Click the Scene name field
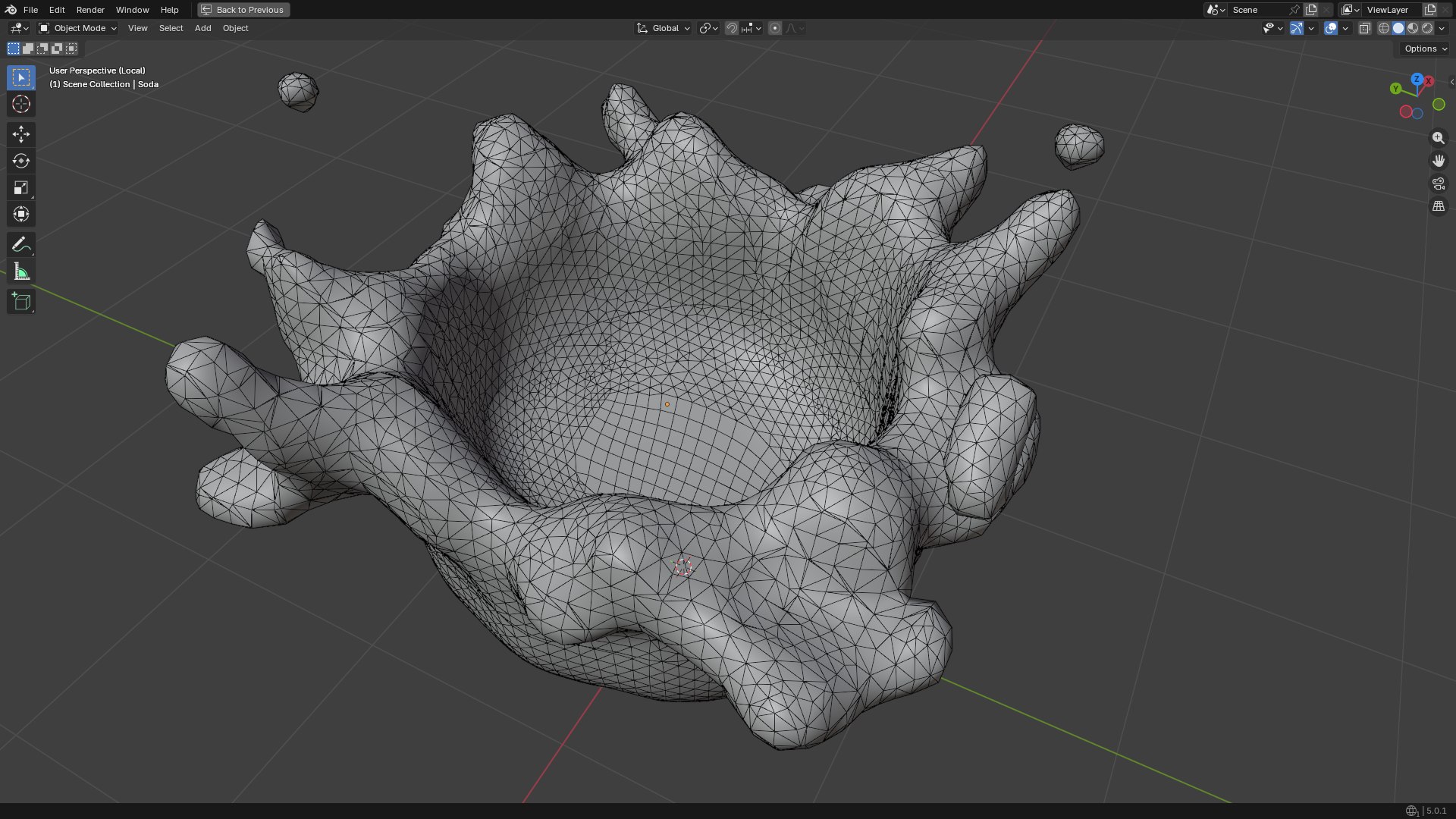 click(1257, 10)
